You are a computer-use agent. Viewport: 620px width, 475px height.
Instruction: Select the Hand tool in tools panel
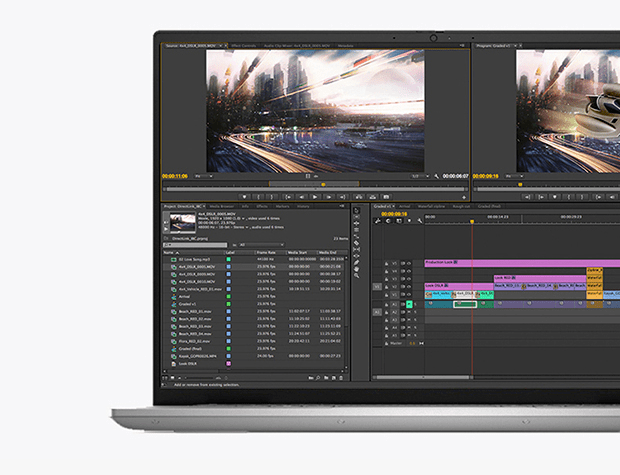(356, 269)
